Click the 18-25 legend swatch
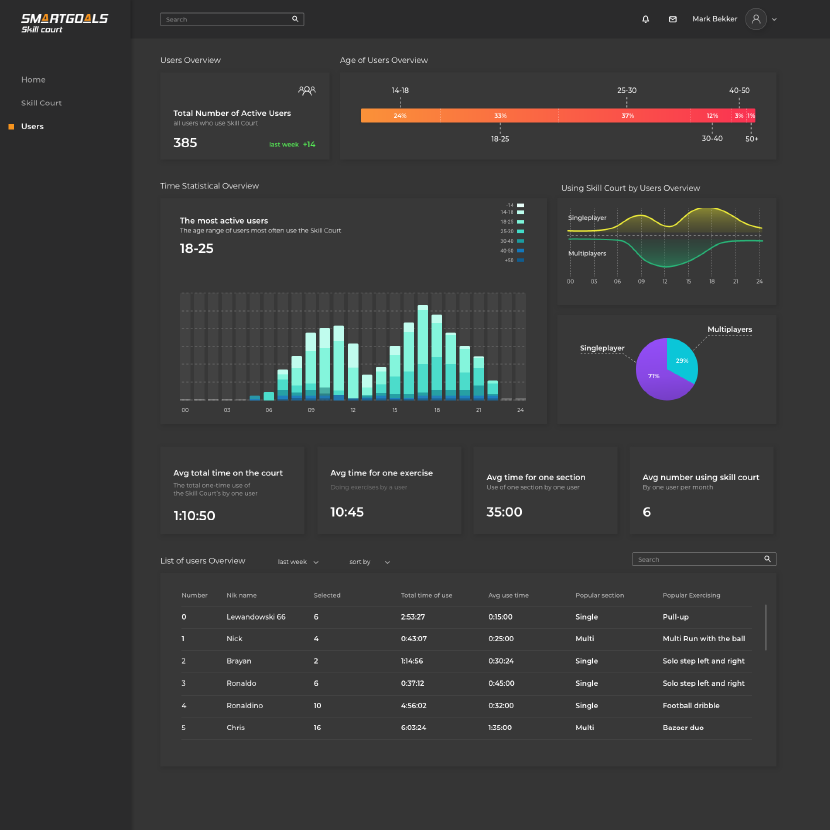 (520, 222)
